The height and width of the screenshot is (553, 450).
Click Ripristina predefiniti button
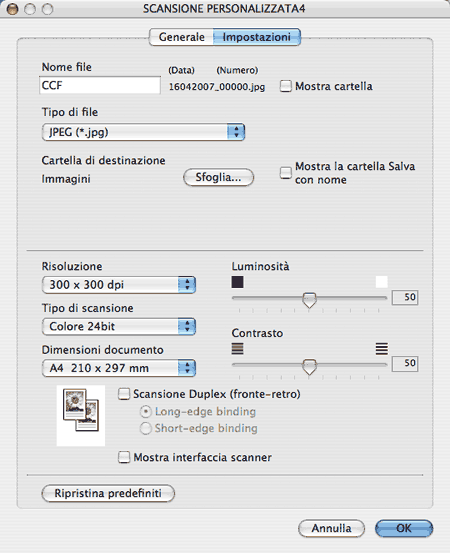(108, 493)
